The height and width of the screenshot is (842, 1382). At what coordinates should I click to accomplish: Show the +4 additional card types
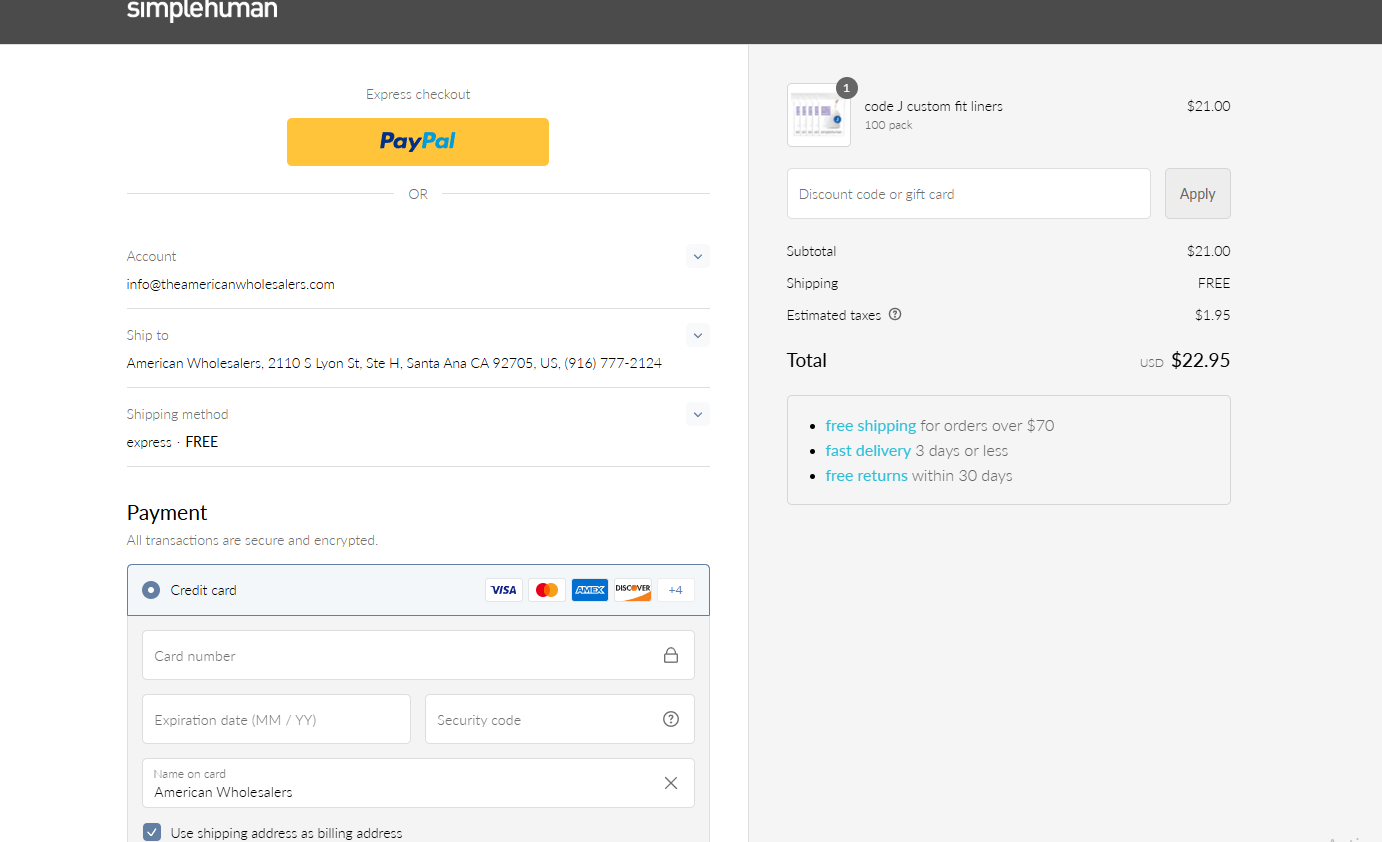click(x=676, y=590)
